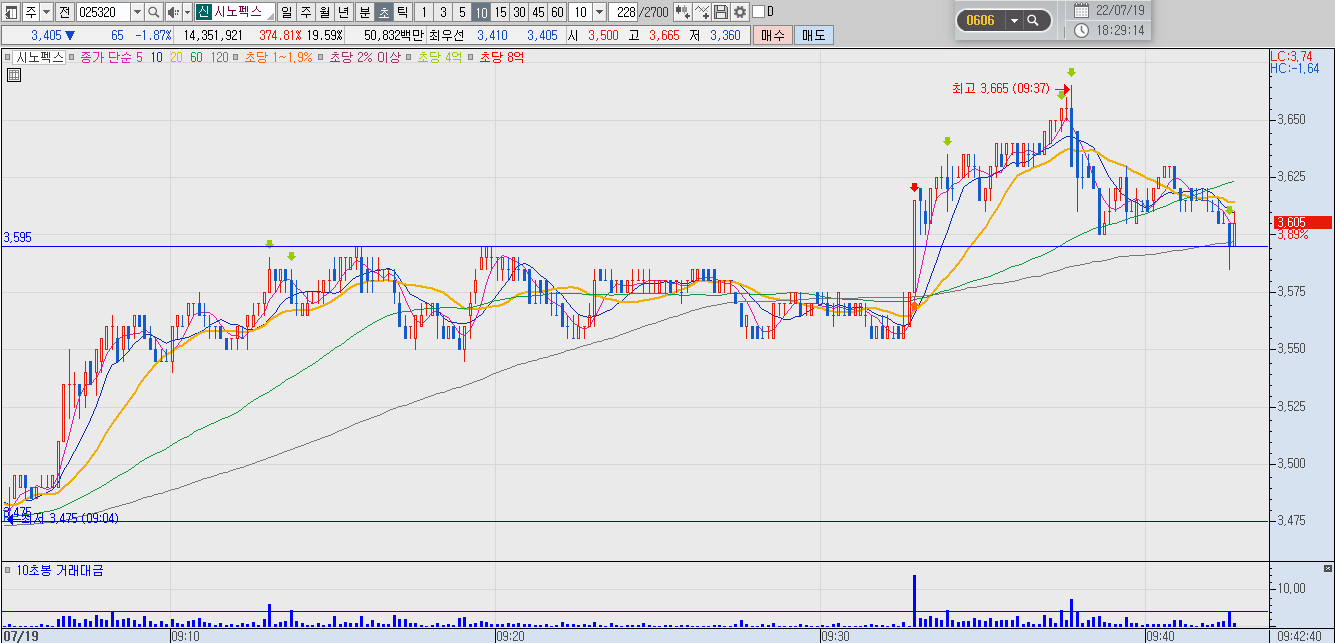
Task: Click the 최우선 label in quote bar
Action: point(446,35)
